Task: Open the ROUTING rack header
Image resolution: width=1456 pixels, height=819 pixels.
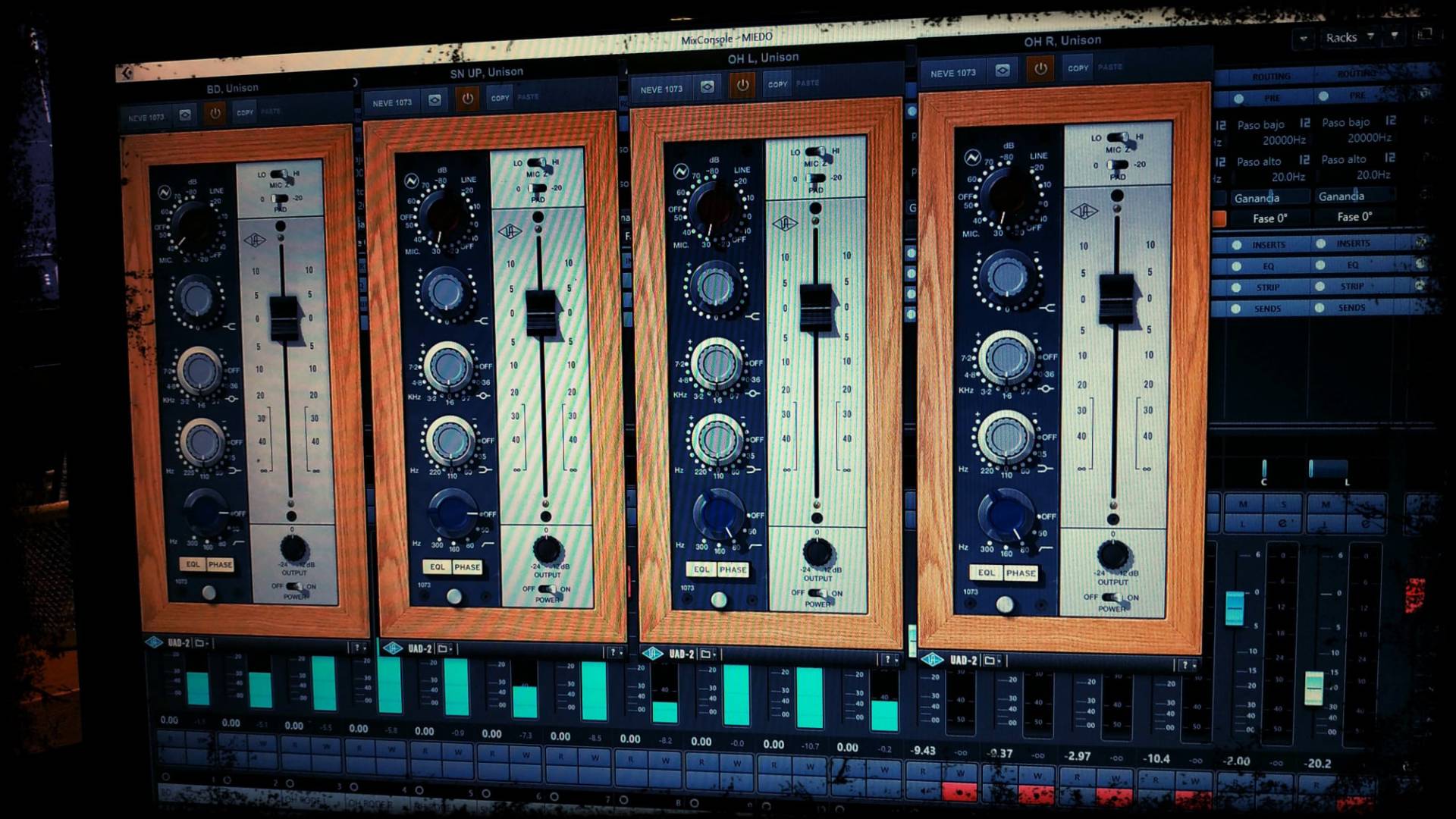Action: 1271,77
